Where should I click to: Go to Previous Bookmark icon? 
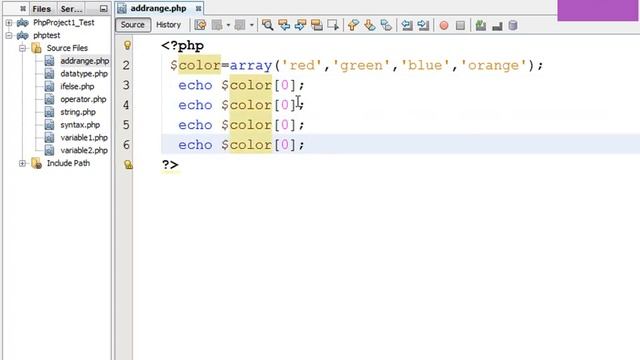[x=353, y=25]
